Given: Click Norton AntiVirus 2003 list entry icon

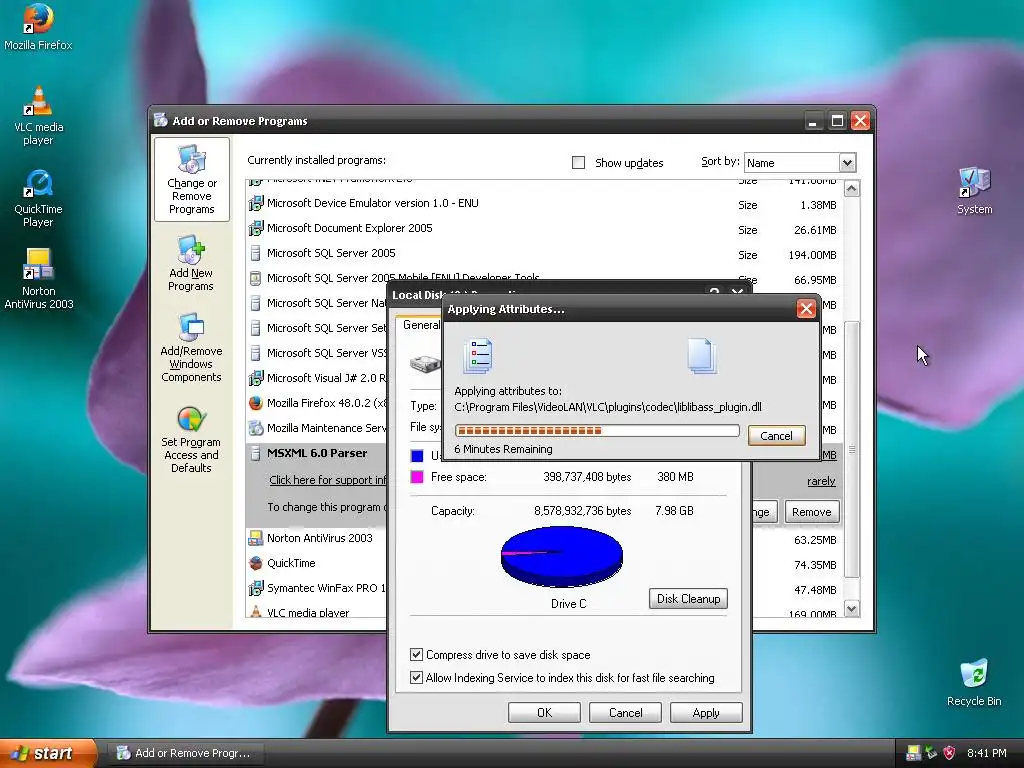Looking at the screenshot, I should [x=255, y=538].
